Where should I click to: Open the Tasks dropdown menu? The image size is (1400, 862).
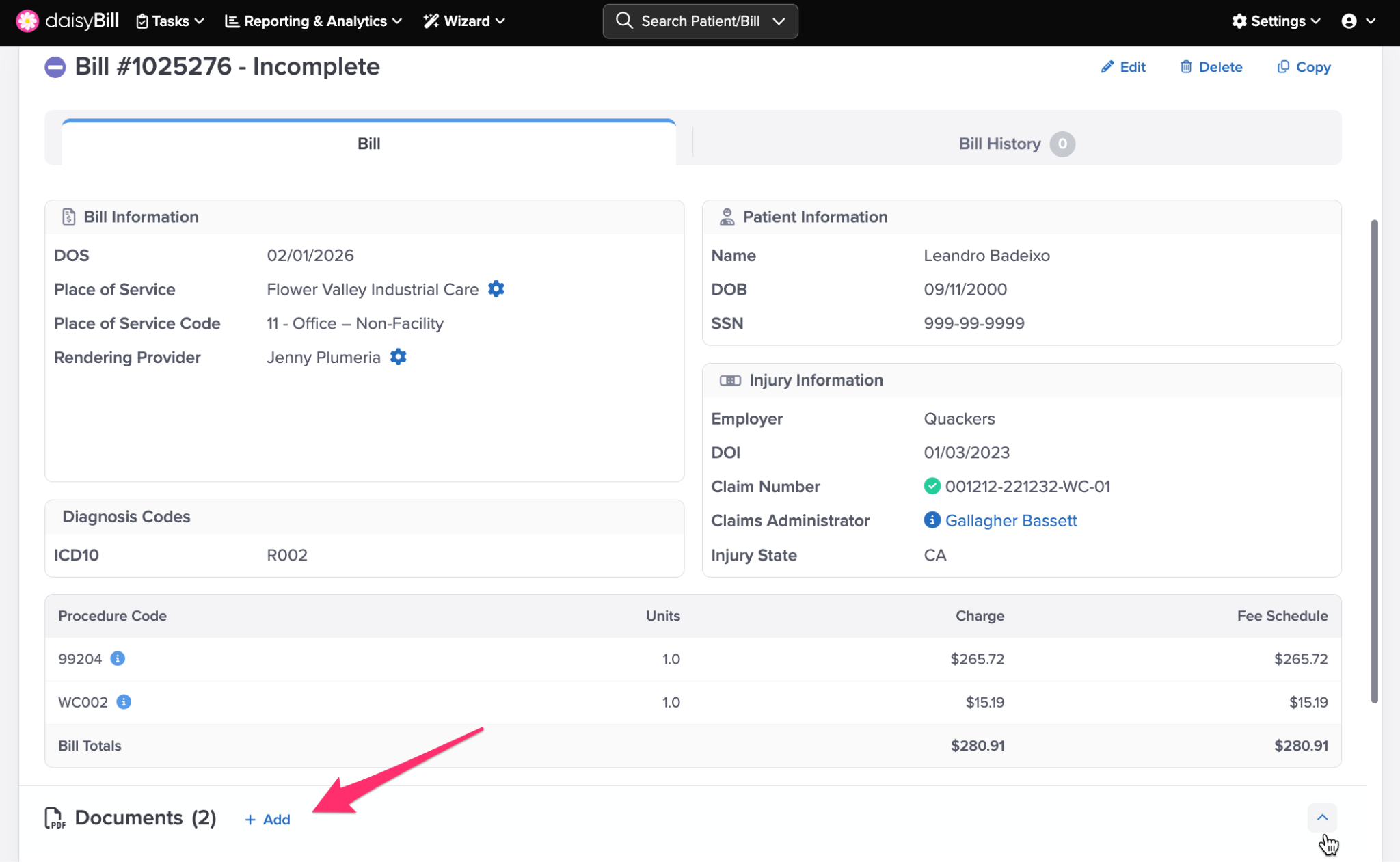click(170, 21)
